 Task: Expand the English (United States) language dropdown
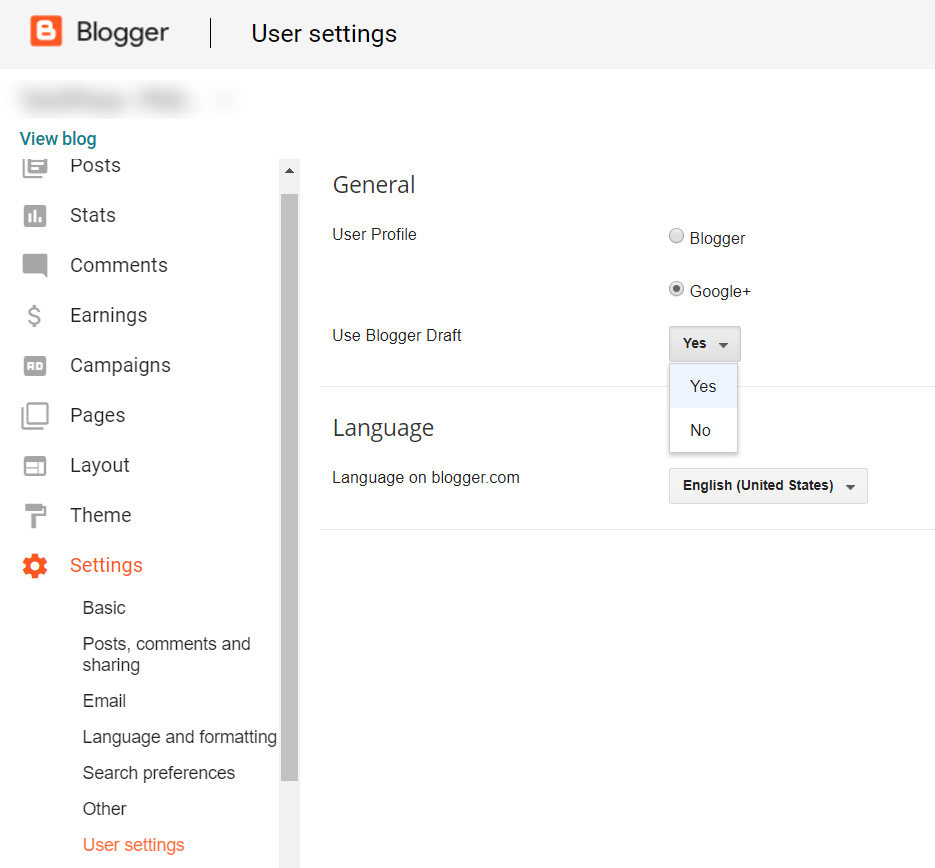(x=767, y=485)
